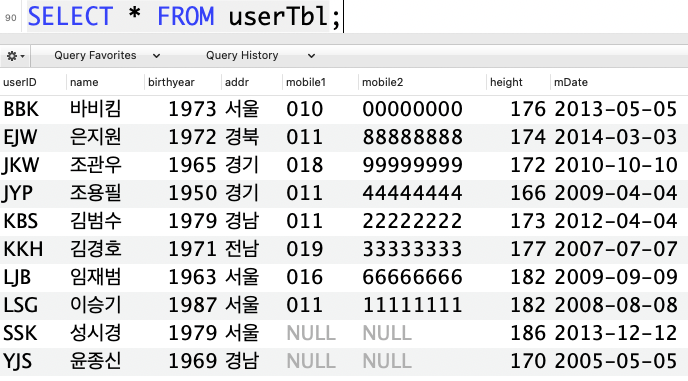Select the name cell 은지원
The width and height of the screenshot is (688, 381).
(95, 137)
